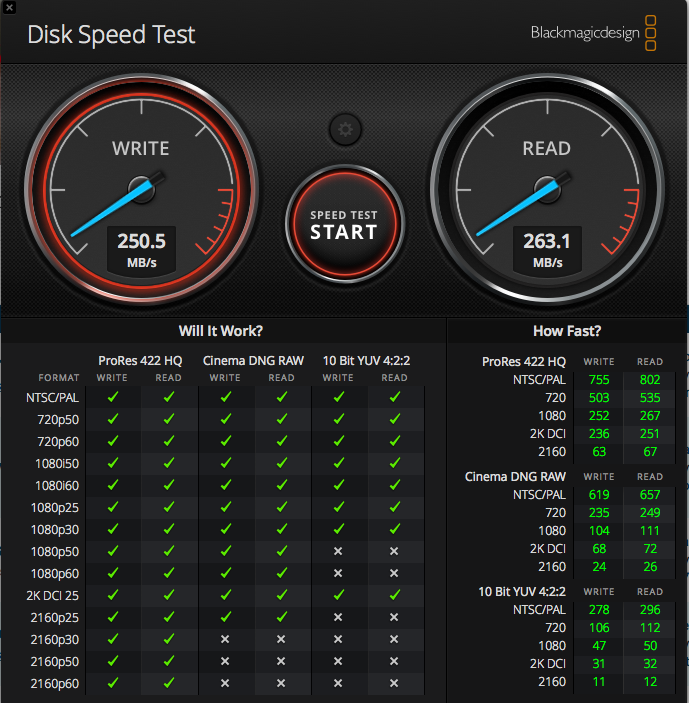Click the Write speed 250.5 MB/s readout
The height and width of the screenshot is (703, 689).
click(x=142, y=249)
